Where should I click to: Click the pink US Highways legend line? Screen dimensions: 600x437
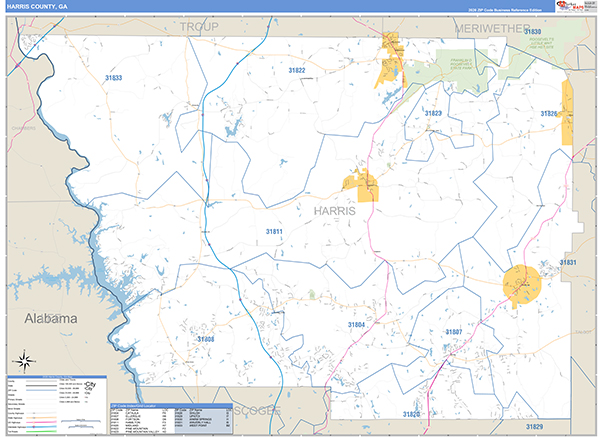click(41, 422)
